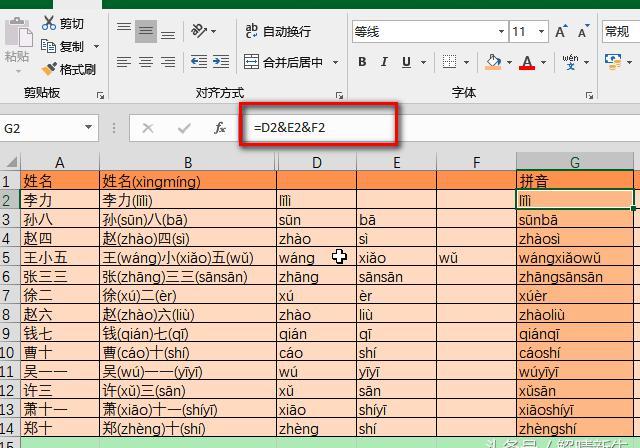Click cell with 王小五
The height and width of the screenshot is (448, 640).
60,258
